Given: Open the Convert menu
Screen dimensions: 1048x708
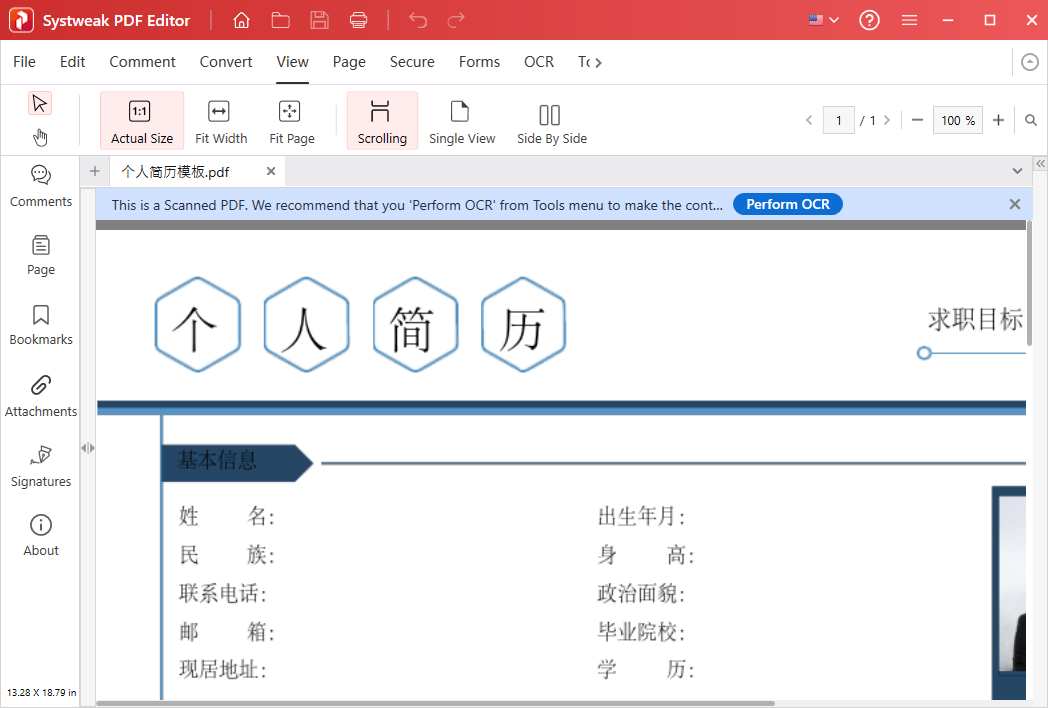Looking at the screenshot, I should 225,62.
